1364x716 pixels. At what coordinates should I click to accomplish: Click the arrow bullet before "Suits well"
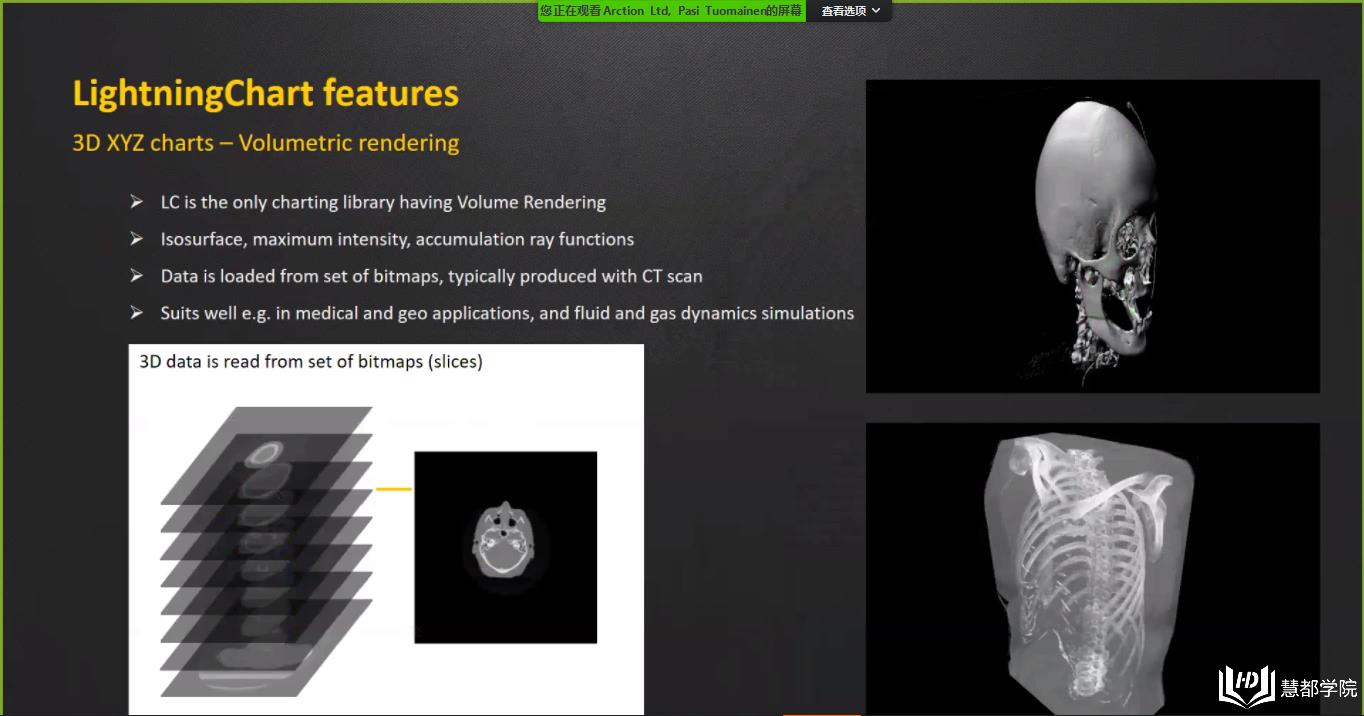137,313
